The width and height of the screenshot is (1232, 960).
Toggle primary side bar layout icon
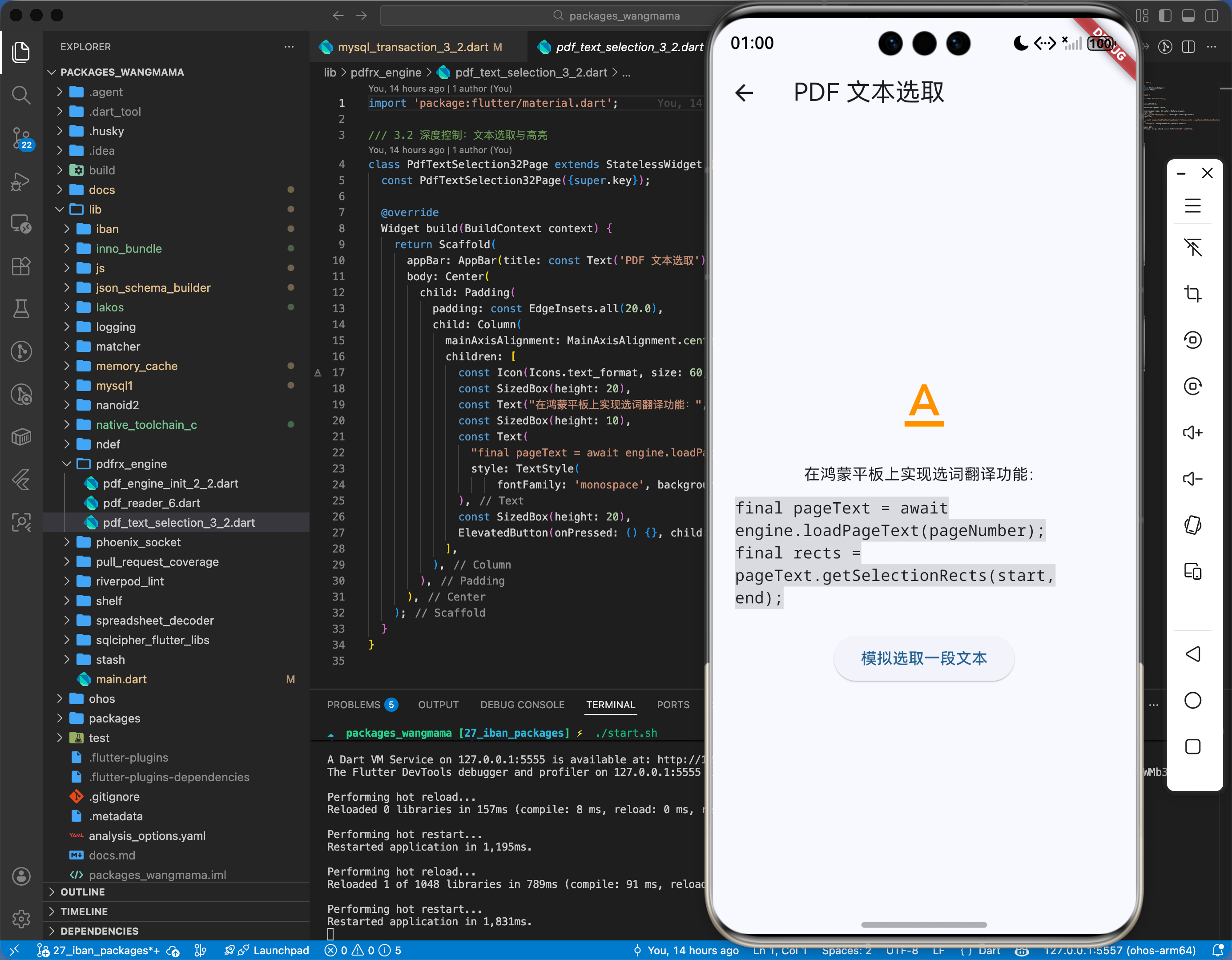pos(1165,16)
